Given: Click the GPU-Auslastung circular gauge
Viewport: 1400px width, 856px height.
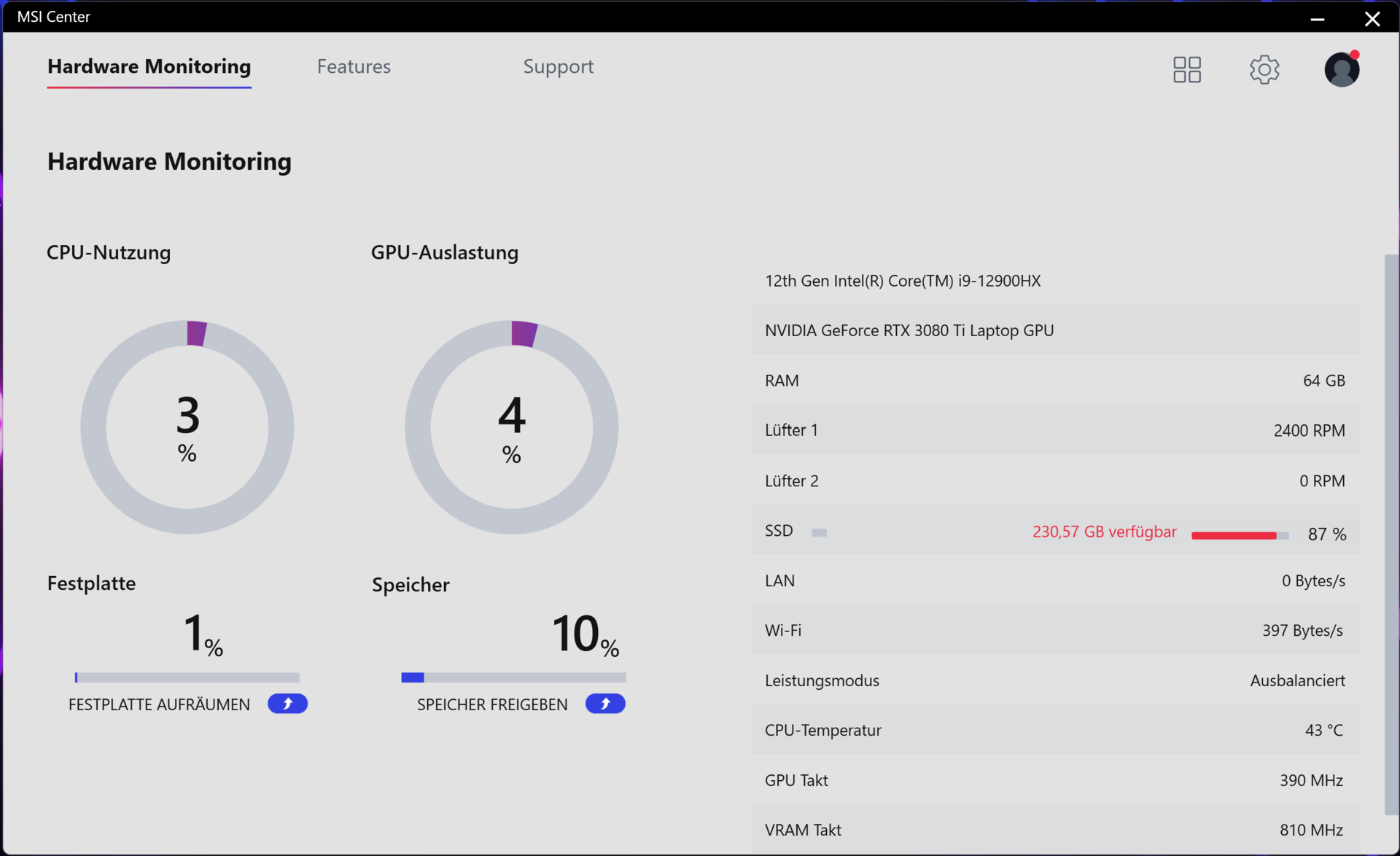Looking at the screenshot, I should (512, 427).
